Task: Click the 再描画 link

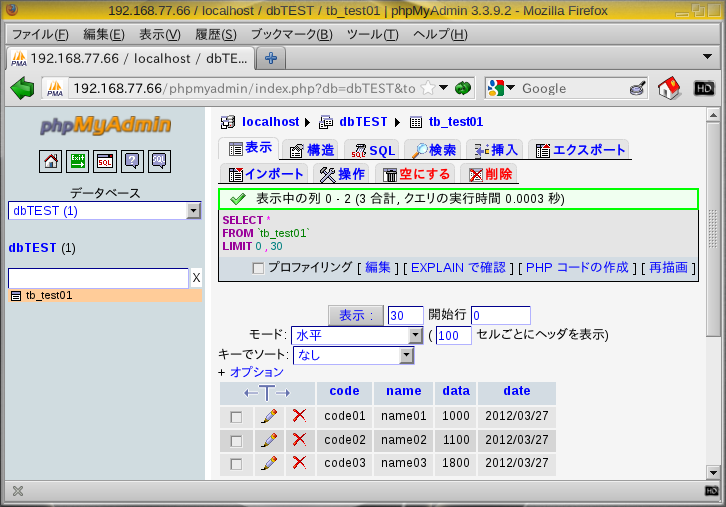Action: point(668,267)
